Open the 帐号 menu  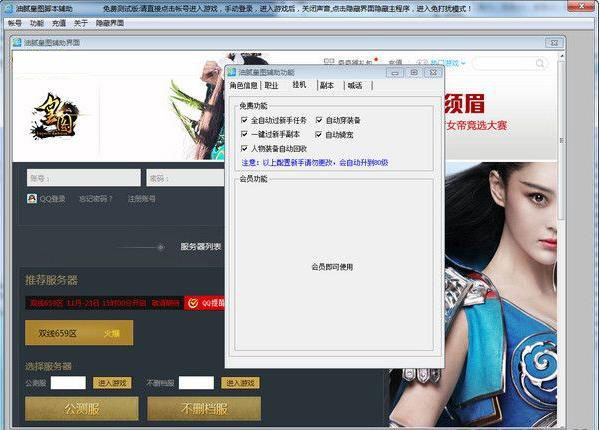(x=15, y=23)
